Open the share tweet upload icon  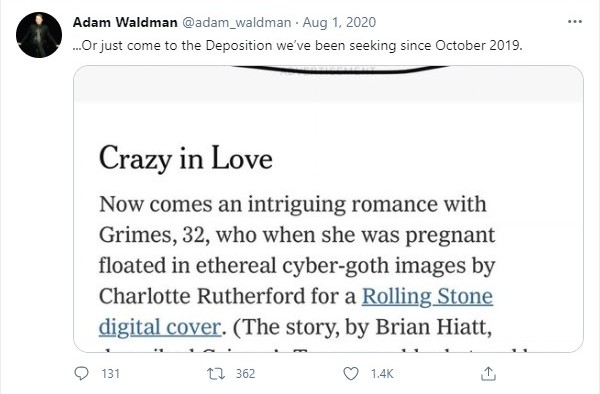click(488, 374)
